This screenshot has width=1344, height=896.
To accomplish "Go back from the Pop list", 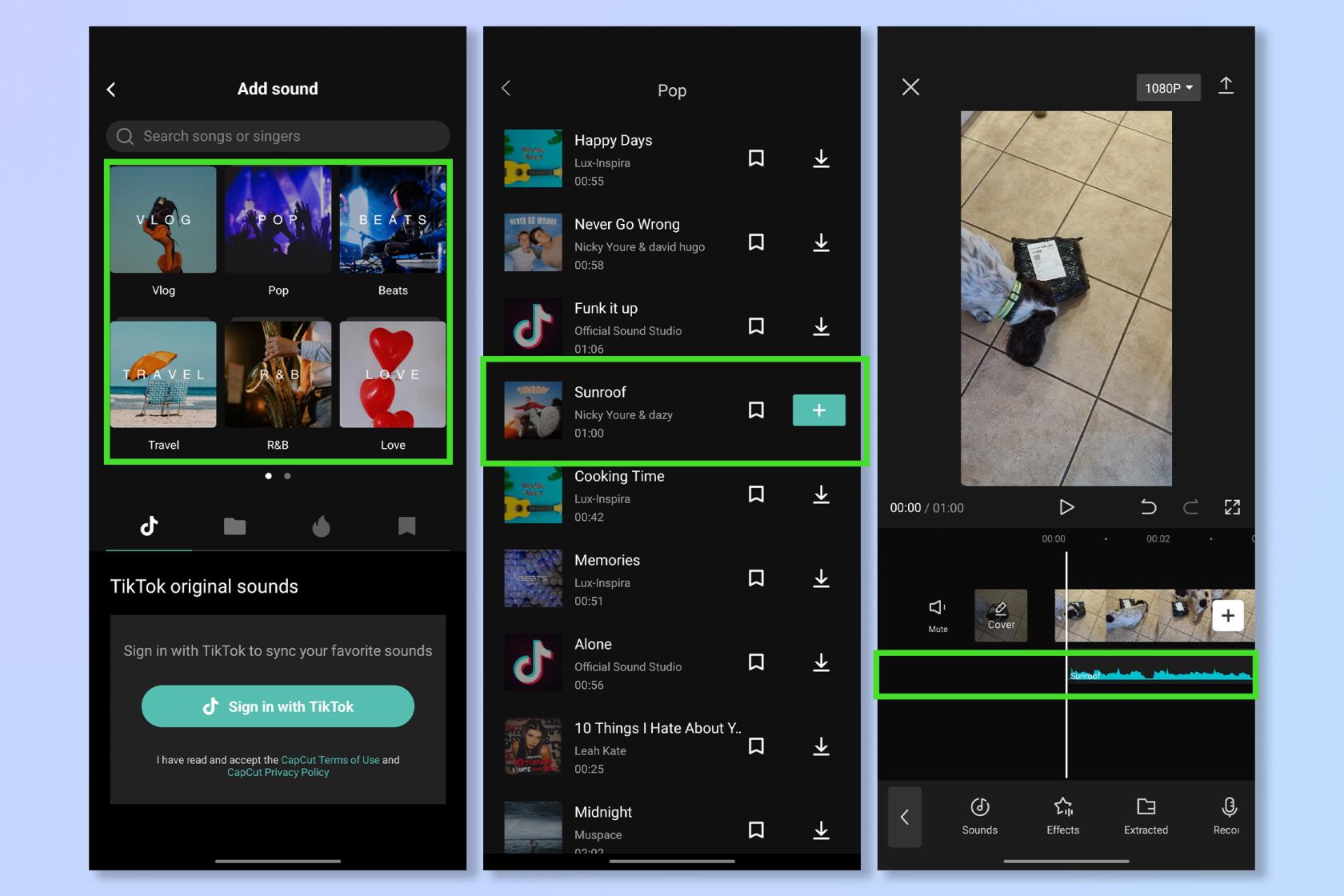I will [x=506, y=88].
